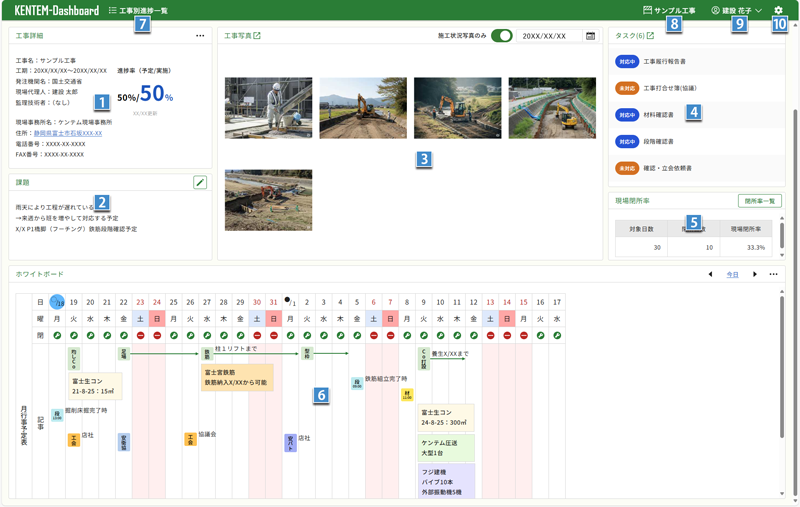Go to next period on whiteboard

(x=755, y=274)
